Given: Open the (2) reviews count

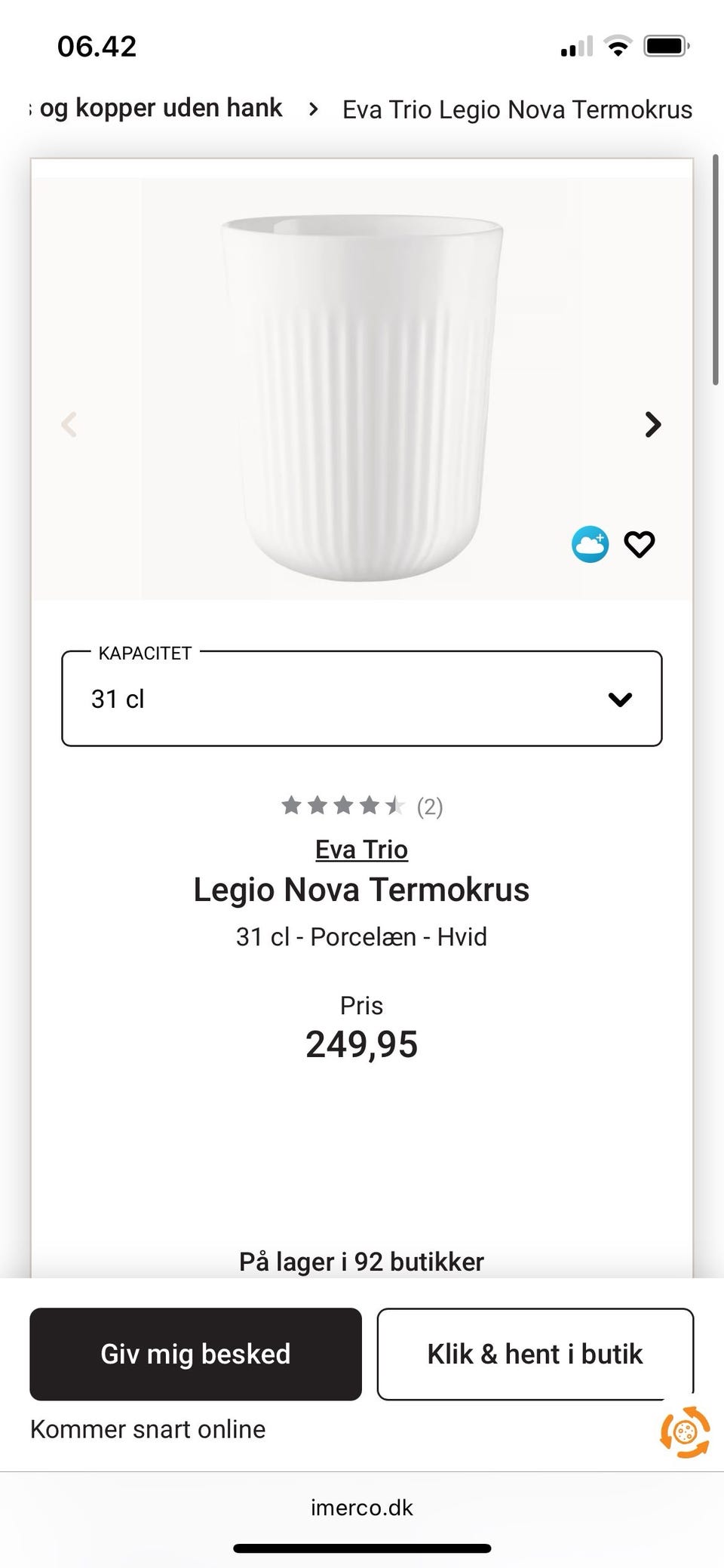Looking at the screenshot, I should pyautogui.click(x=430, y=807).
